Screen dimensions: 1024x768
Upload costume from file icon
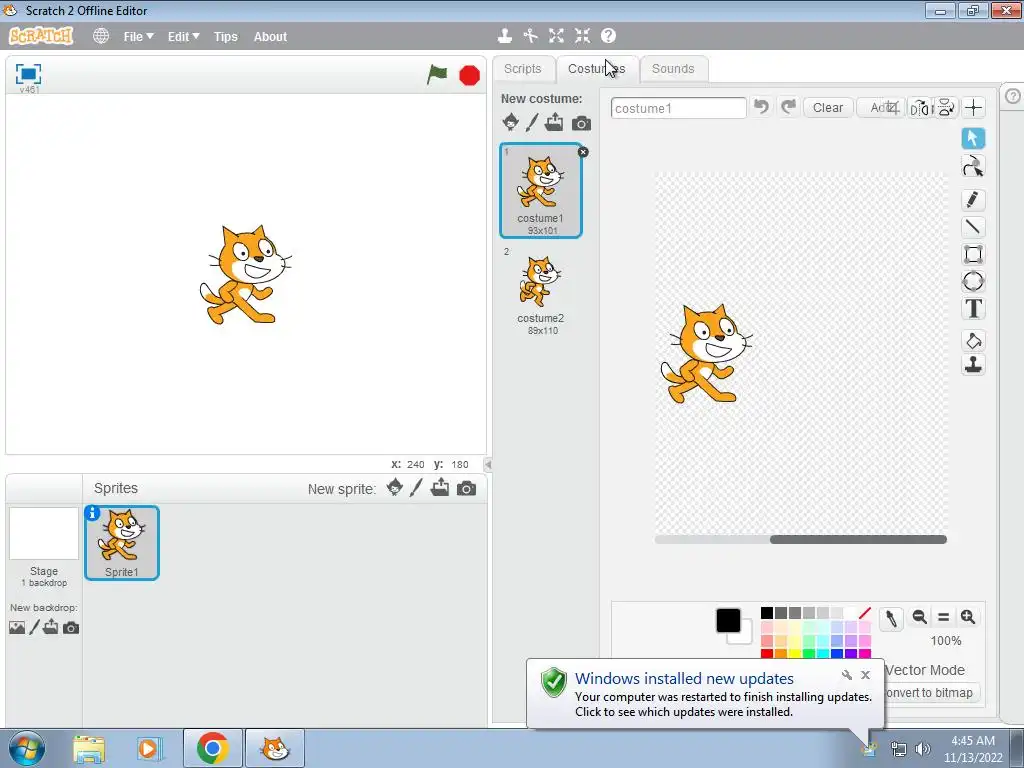tap(554, 122)
